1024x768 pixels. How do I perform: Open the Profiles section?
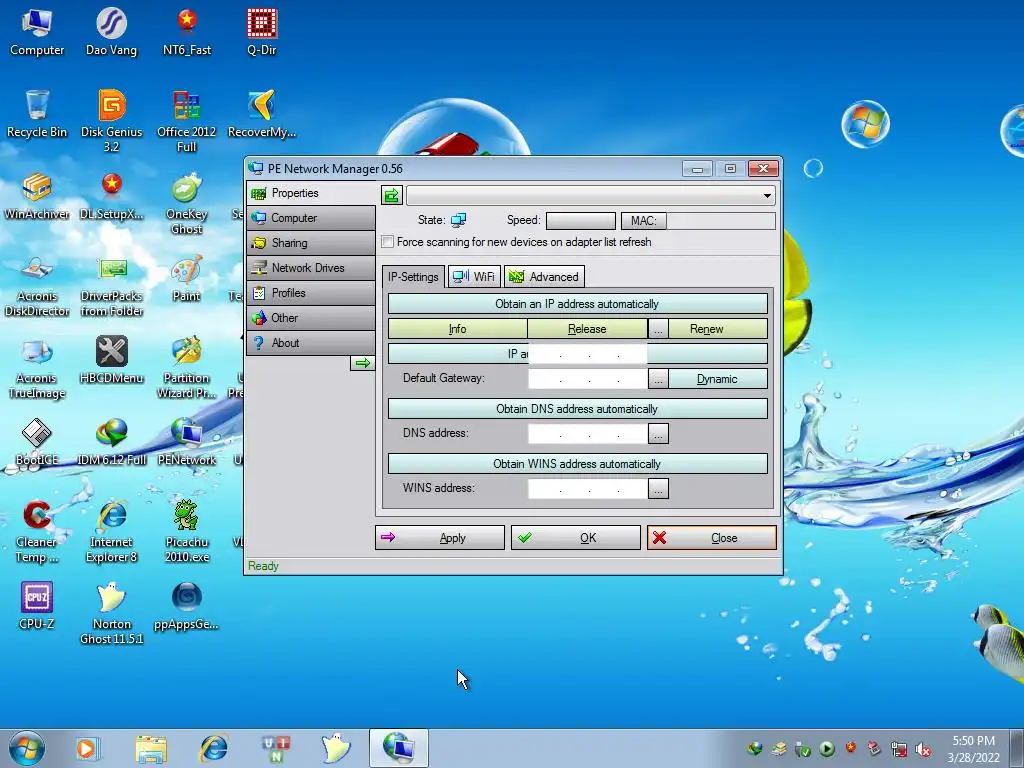311,293
